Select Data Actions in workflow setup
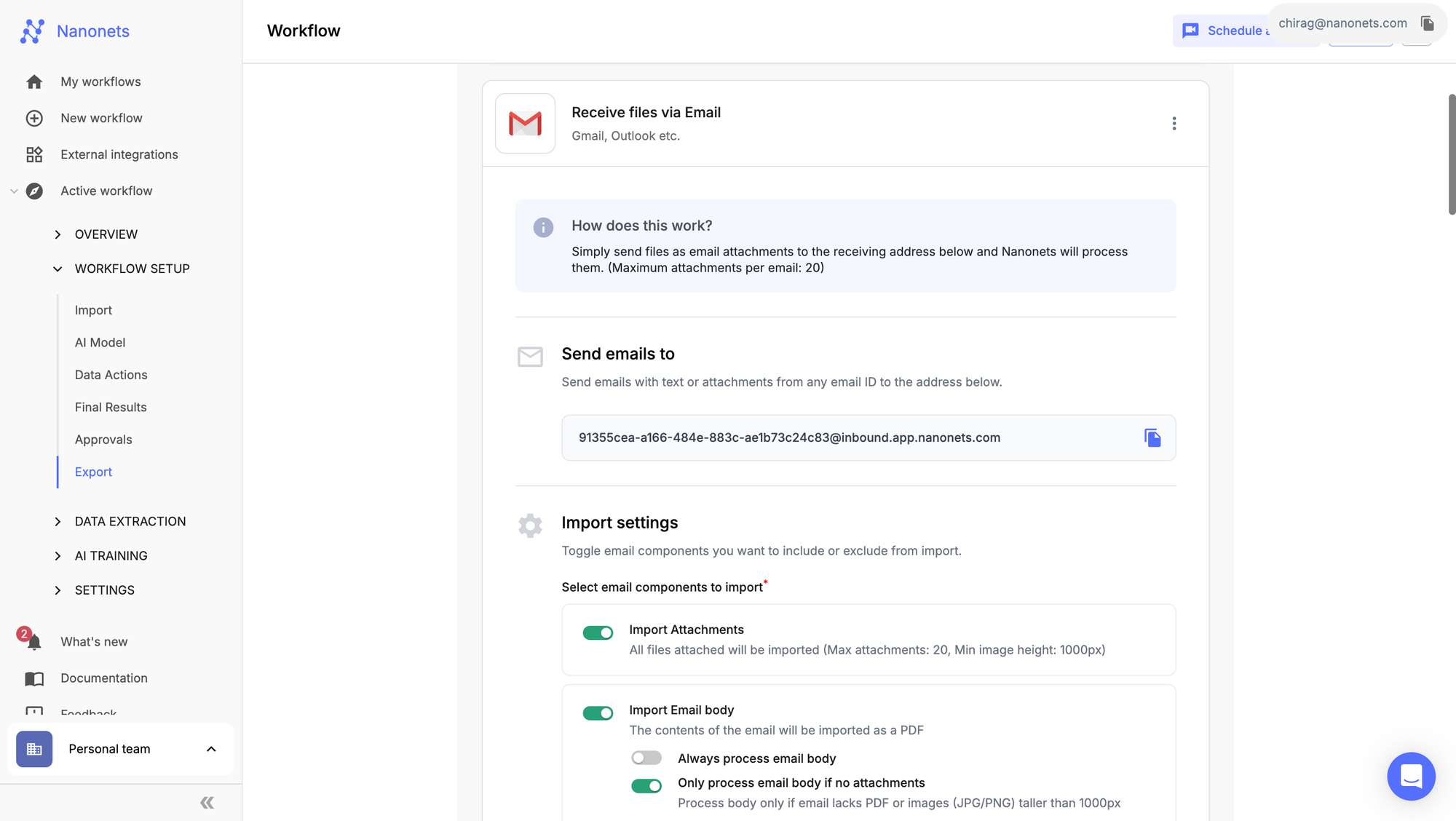Image resolution: width=1456 pixels, height=821 pixels. pyautogui.click(x=111, y=375)
